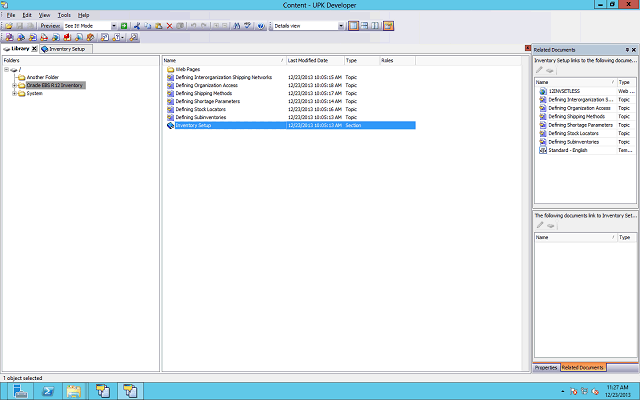Image resolution: width=640 pixels, height=400 pixels.
Task: Select the Defining Shipping Methods topic
Action: [207, 93]
